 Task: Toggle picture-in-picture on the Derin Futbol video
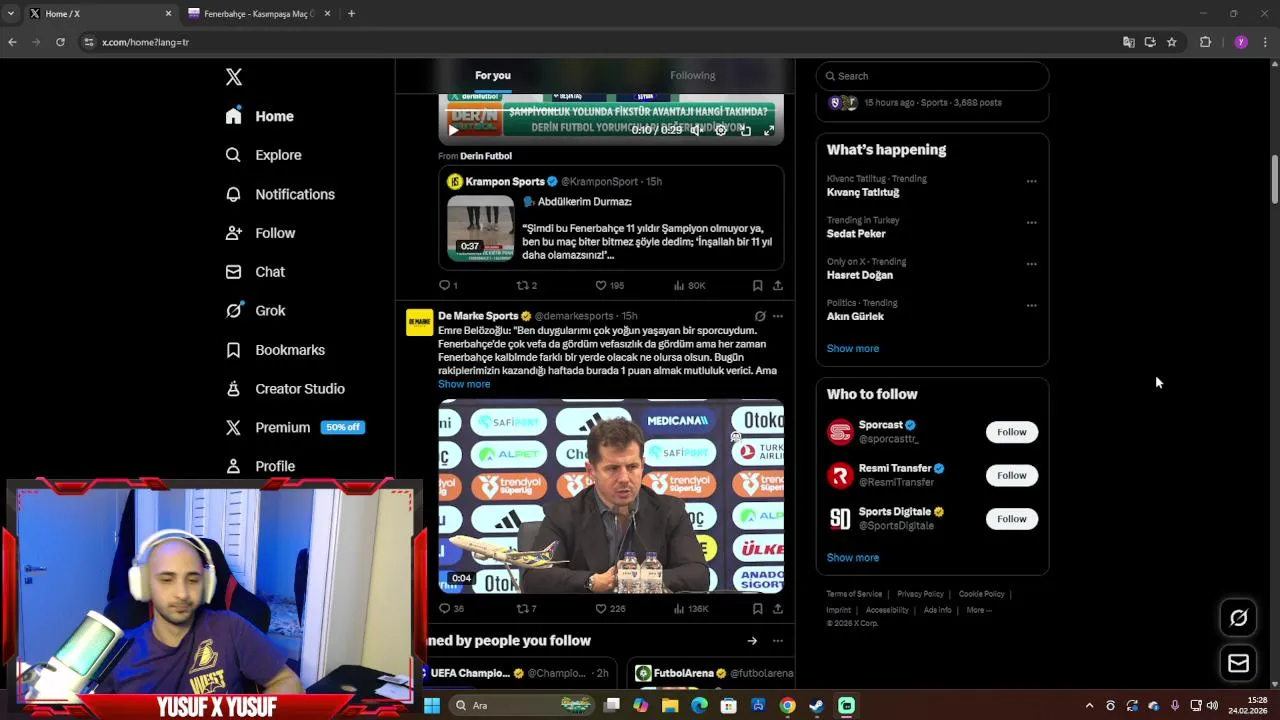point(745,130)
